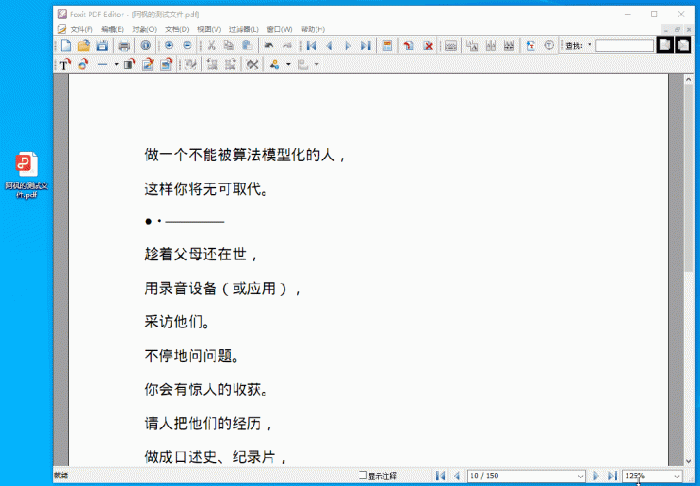Go to first page in status bar
Screen dimensions: 700x486
tap(440, 476)
